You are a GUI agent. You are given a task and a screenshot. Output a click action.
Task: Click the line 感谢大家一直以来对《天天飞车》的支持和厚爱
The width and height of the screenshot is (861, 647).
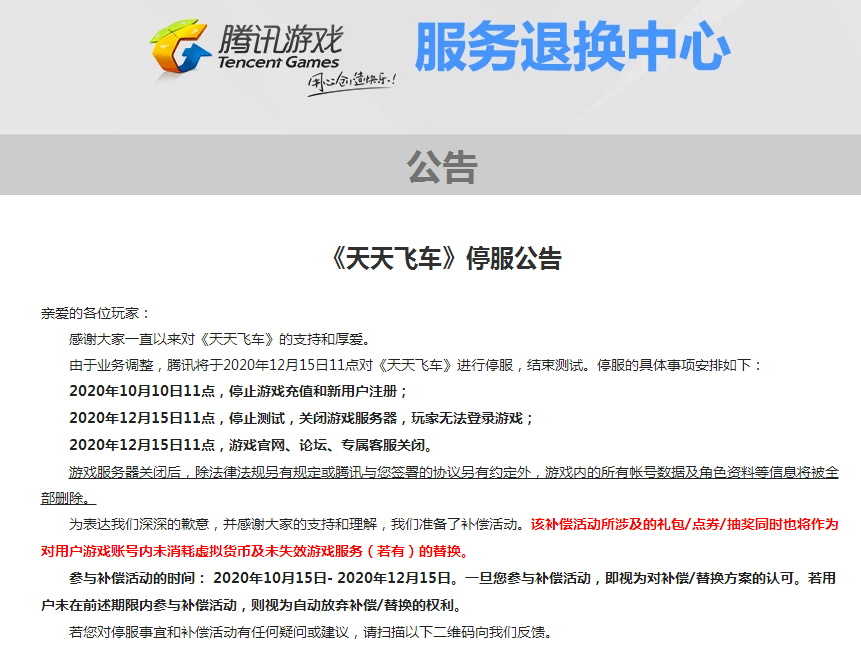pos(220,339)
